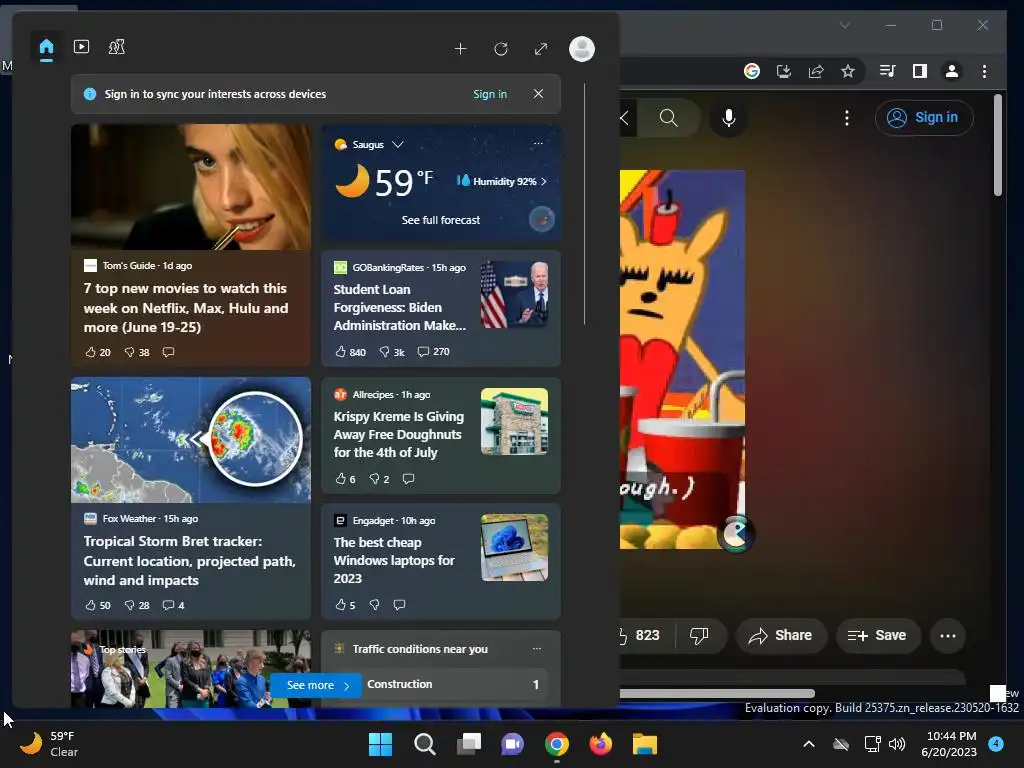Viewport: 1024px width, 768px height.
Task: Click See full forecast link
Action: pyautogui.click(x=441, y=220)
